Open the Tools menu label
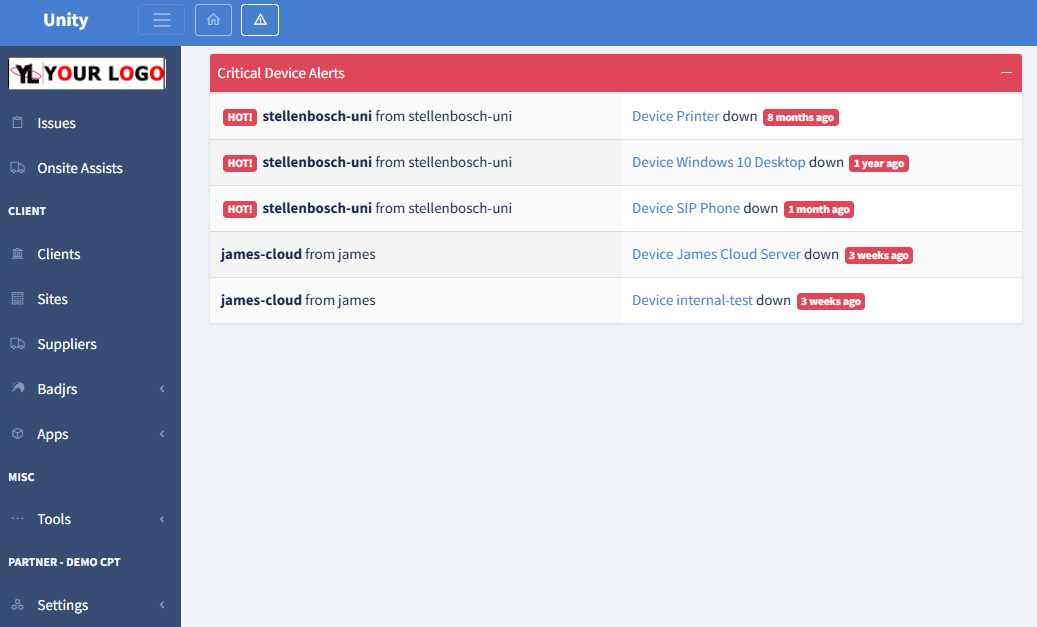Viewport: 1037px width, 627px height. click(54, 519)
